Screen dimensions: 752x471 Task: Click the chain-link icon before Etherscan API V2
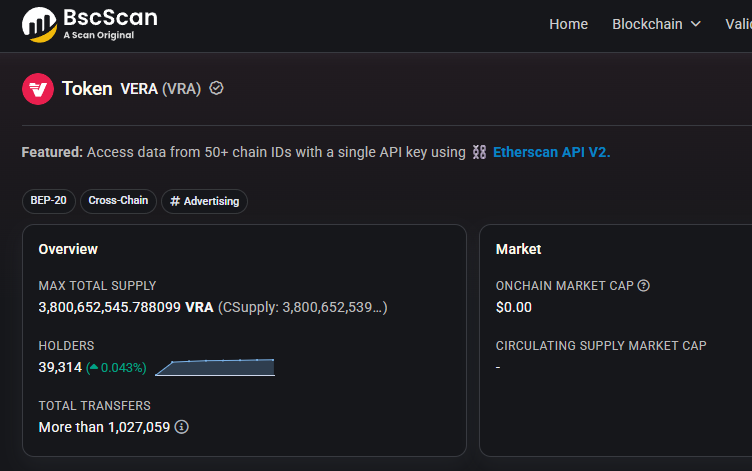click(x=479, y=152)
